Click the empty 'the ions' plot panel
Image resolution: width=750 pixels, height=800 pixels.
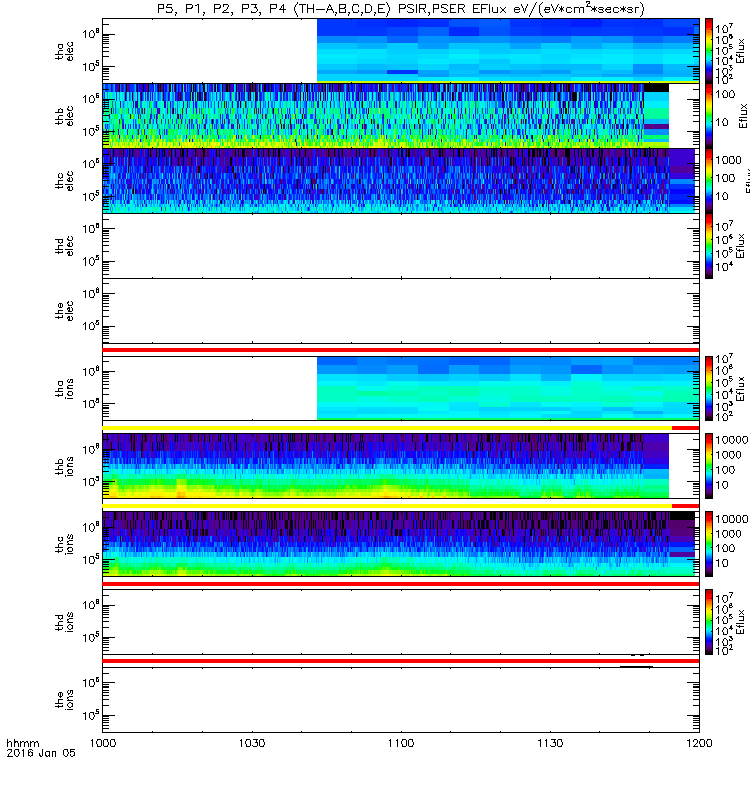[x=401, y=700]
